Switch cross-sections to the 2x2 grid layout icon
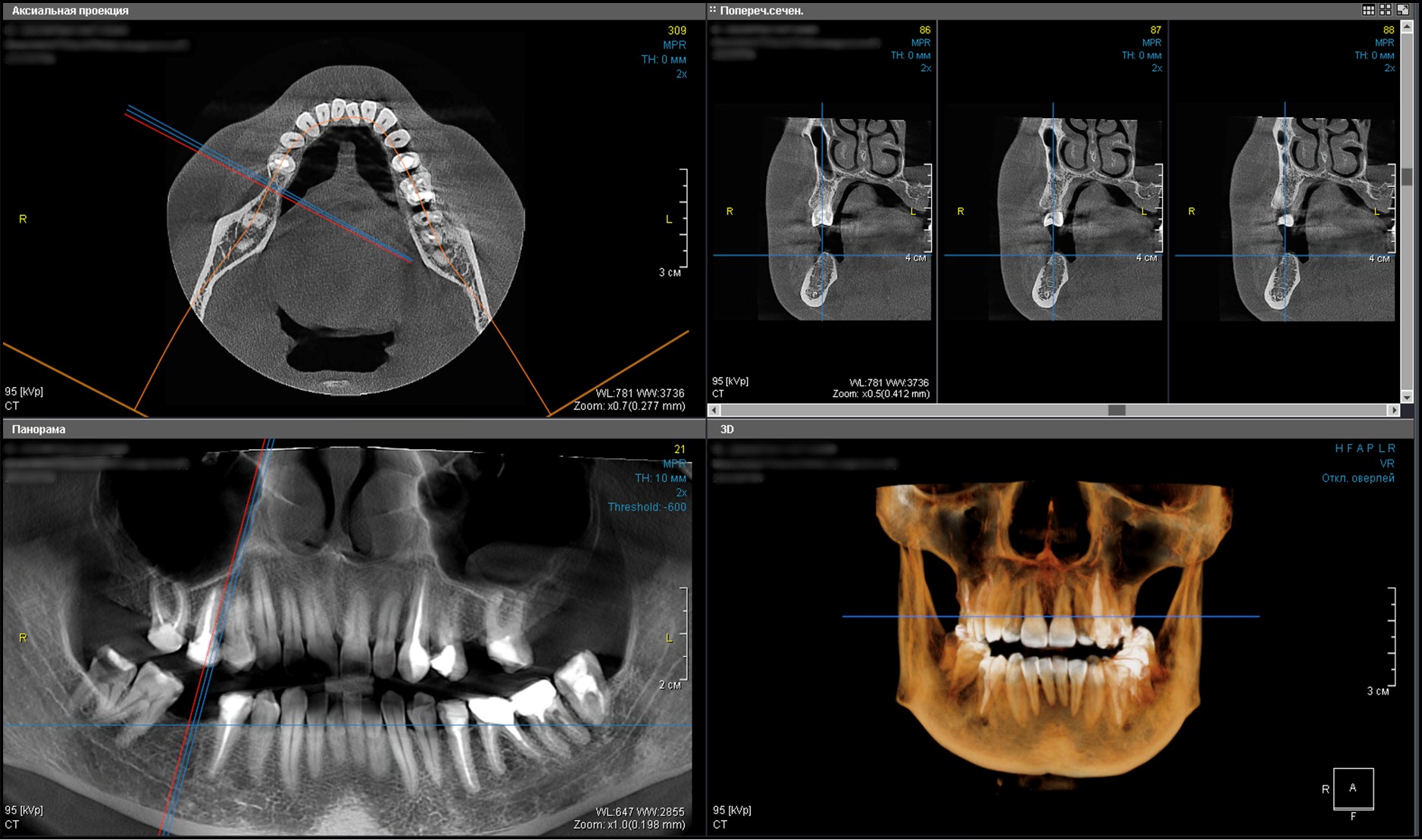This screenshot has width=1422, height=840. click(1385, 10)
